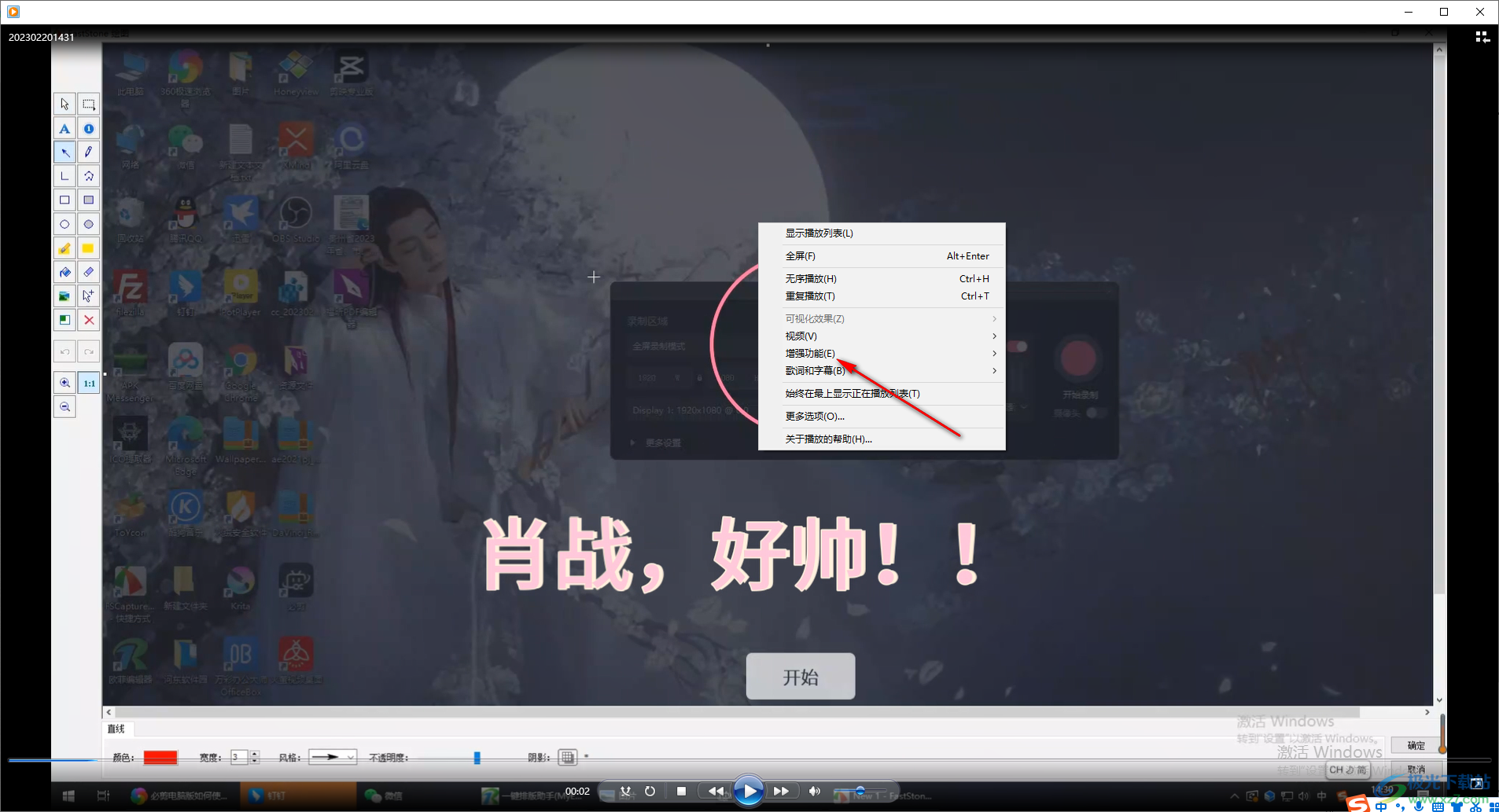
Task: Select the polyline (L-shape) tool
Action: [64, 176]
